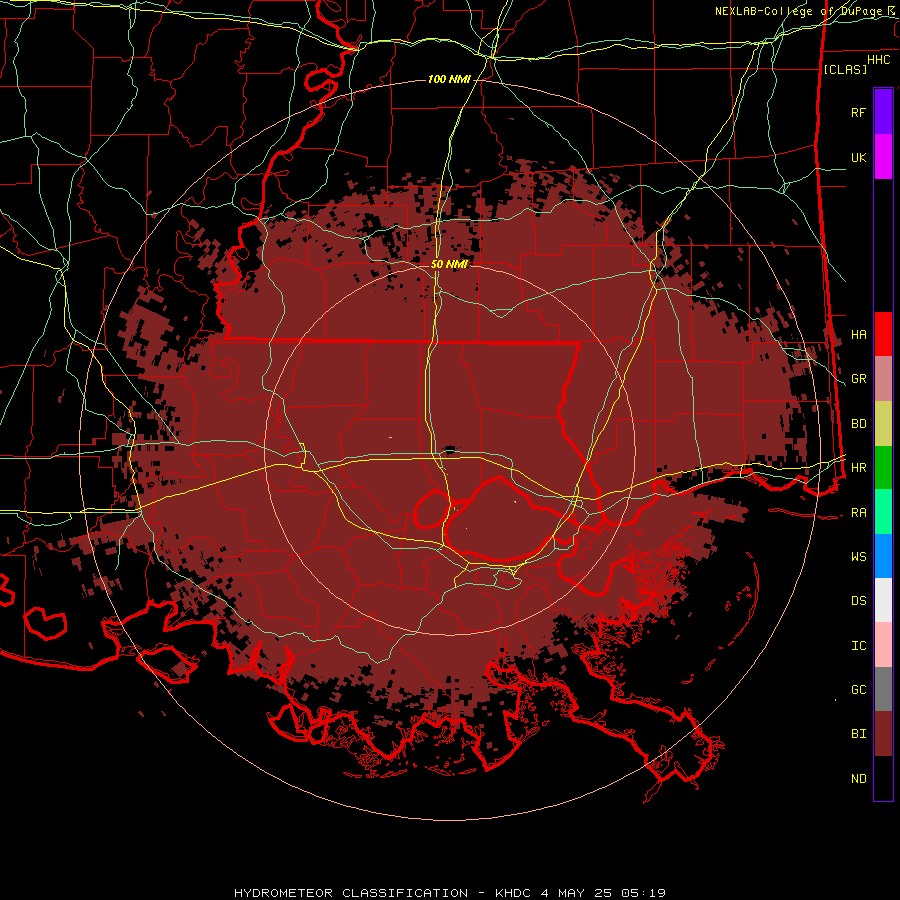900x900 pixels.
Task: Click the WS blue legend swatch
Action: [883, 556]
